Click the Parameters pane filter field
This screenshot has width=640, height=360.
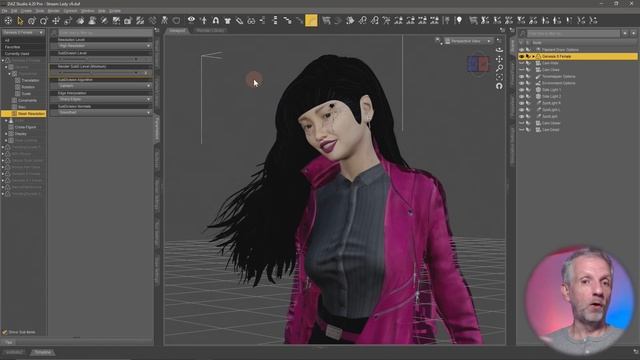click(105, 33)
